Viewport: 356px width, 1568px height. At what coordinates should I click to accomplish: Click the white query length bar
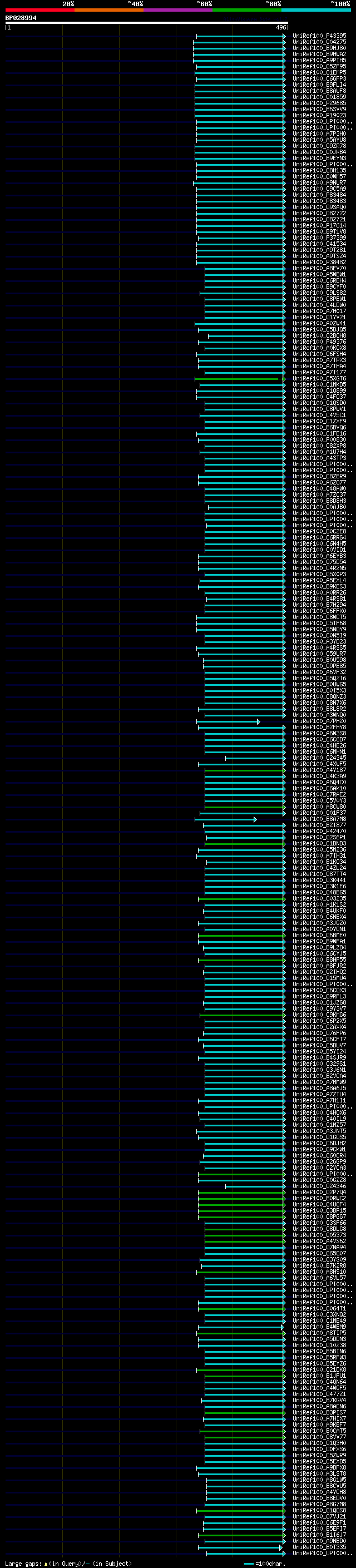146,23
